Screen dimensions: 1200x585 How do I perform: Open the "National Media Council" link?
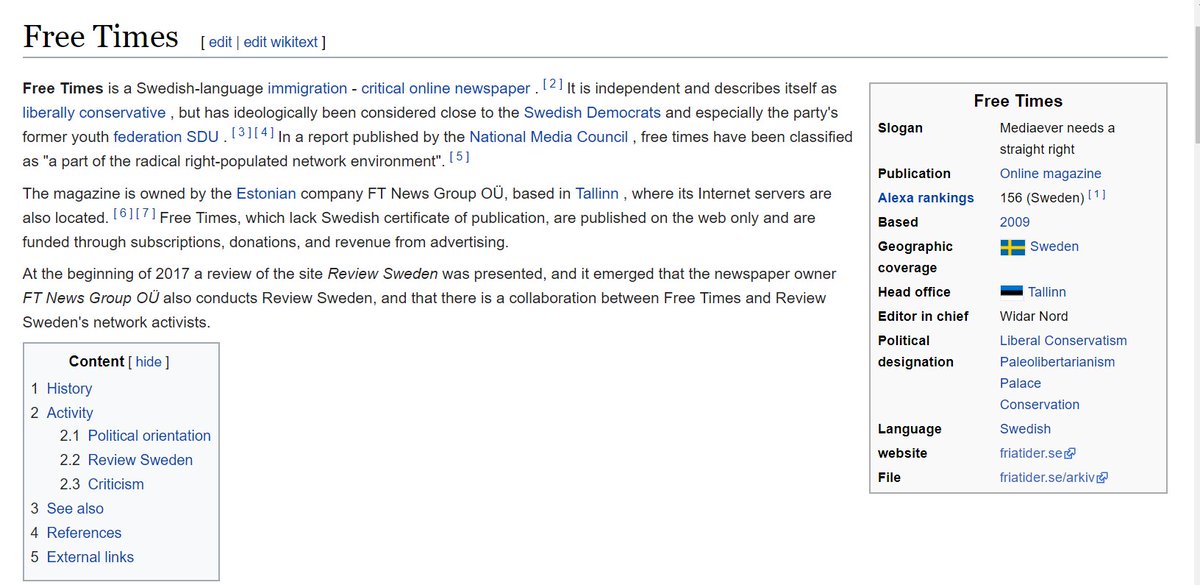[x=549, y=136]
